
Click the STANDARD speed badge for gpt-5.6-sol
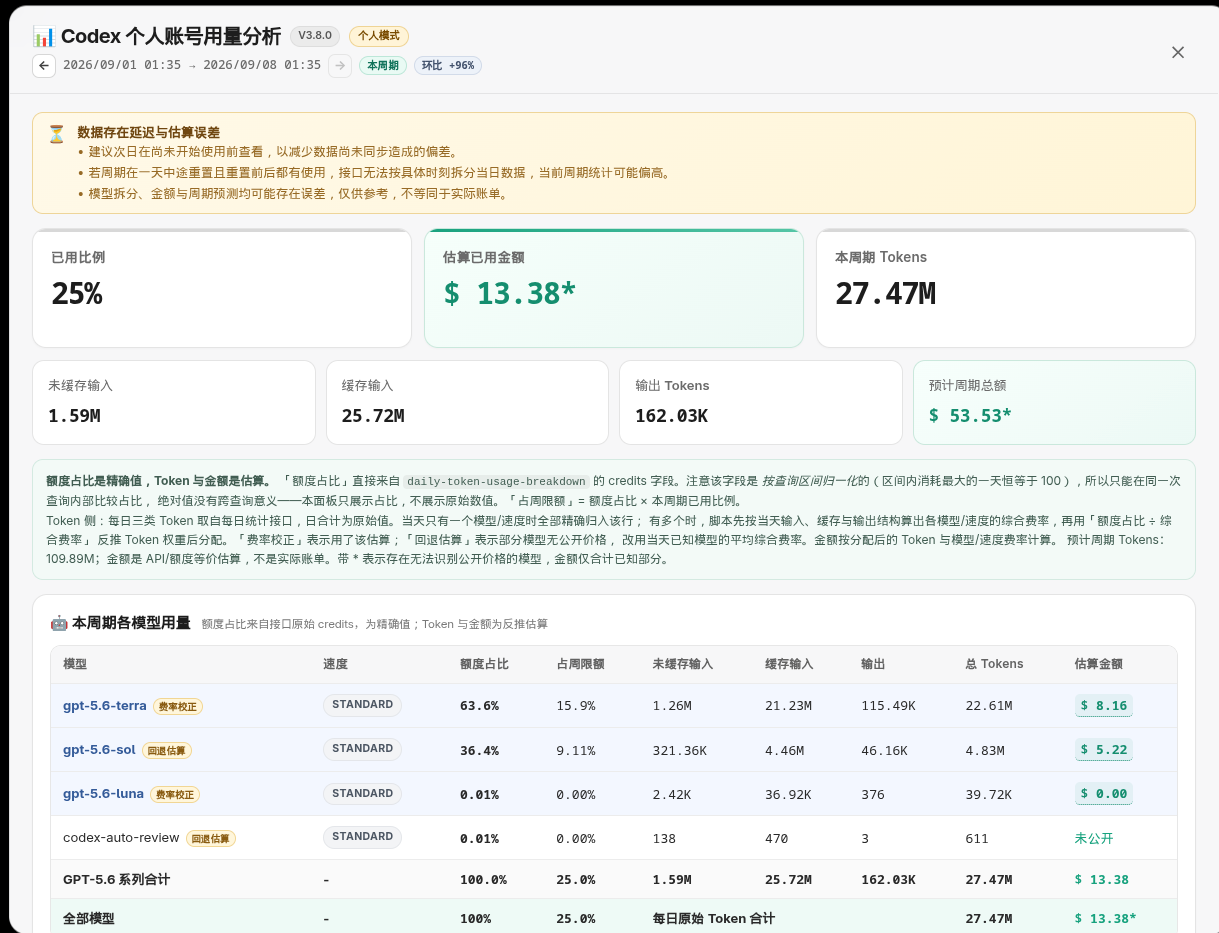point(362,749)
